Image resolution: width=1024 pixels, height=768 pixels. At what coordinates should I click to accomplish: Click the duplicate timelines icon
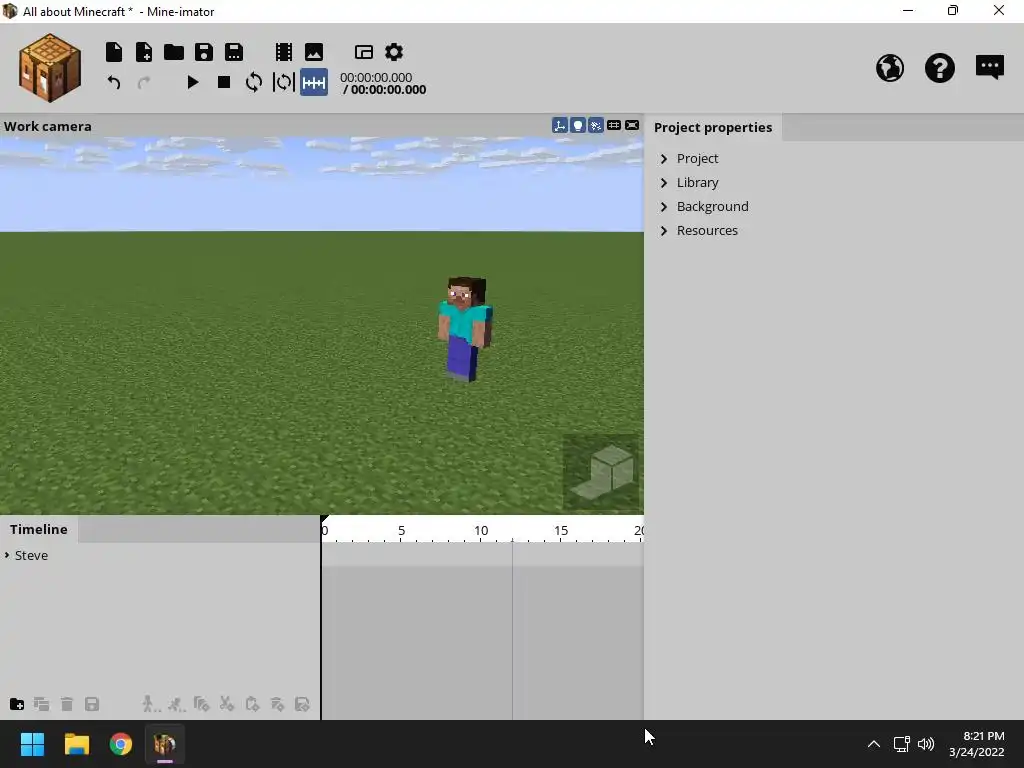point(42,704)
